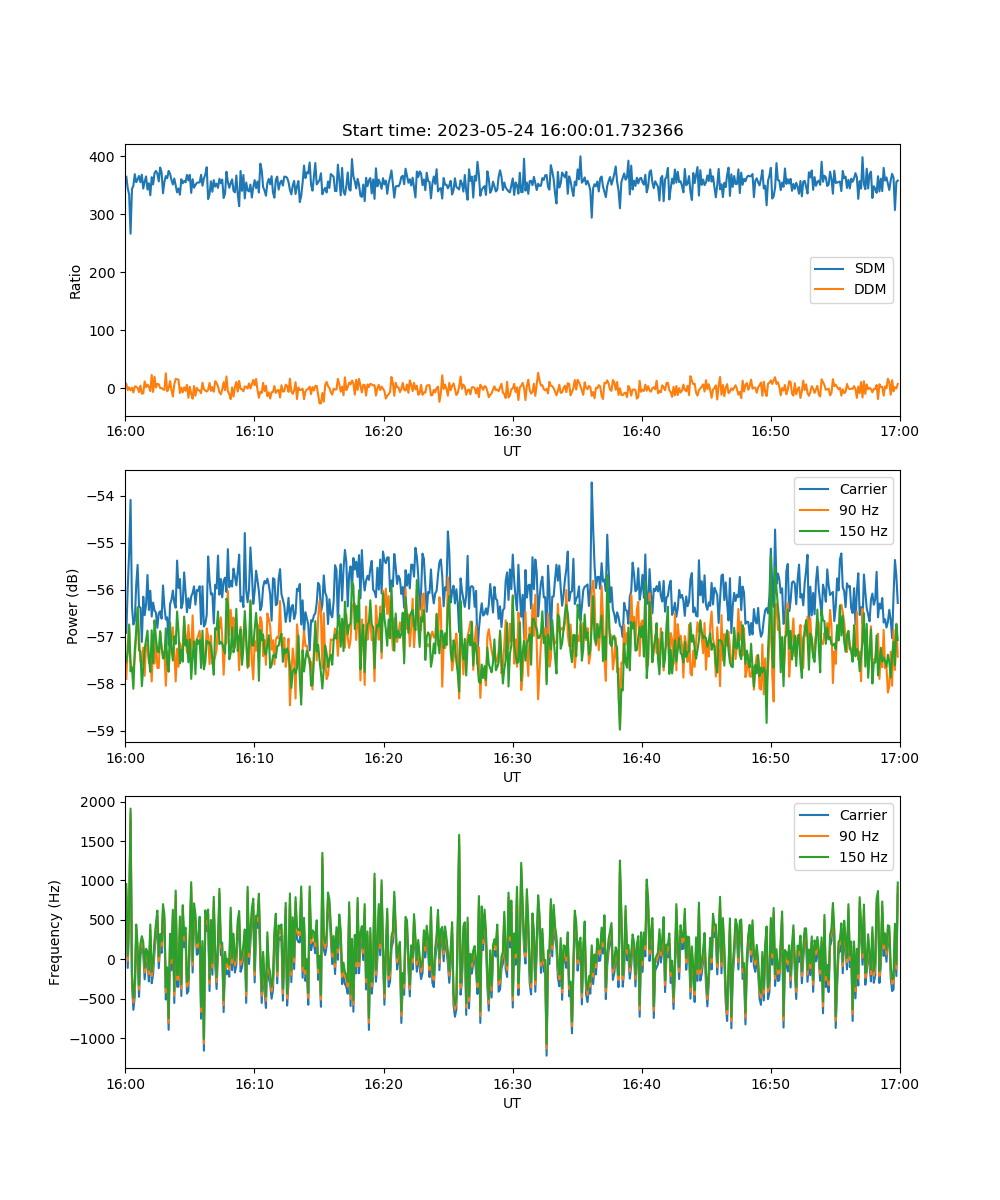Image resolution: width=1000 pixels, height=1200 pixels.
Task: Click the UT x-axis label under Frequency plot
Action: 512,1103
